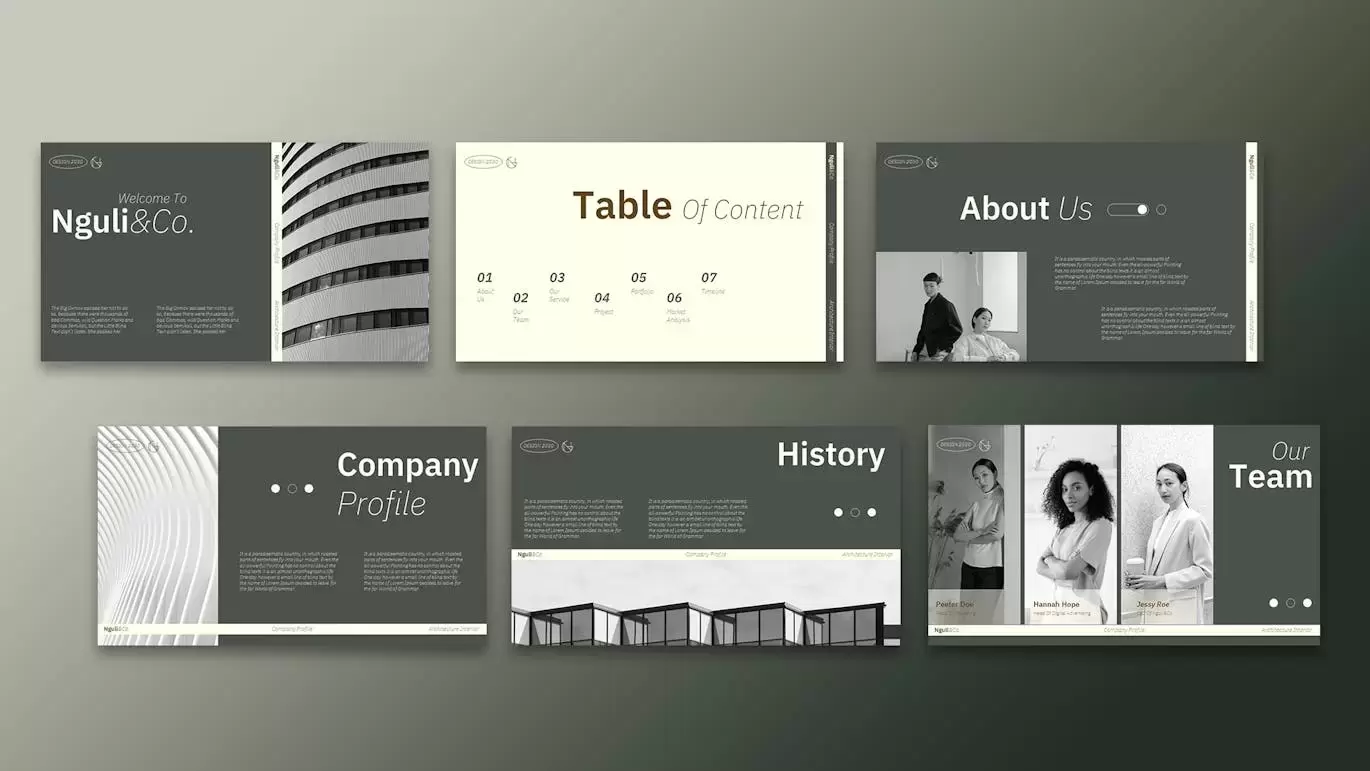Click the DESIGN 2020 badge on About Us slide

904,162
